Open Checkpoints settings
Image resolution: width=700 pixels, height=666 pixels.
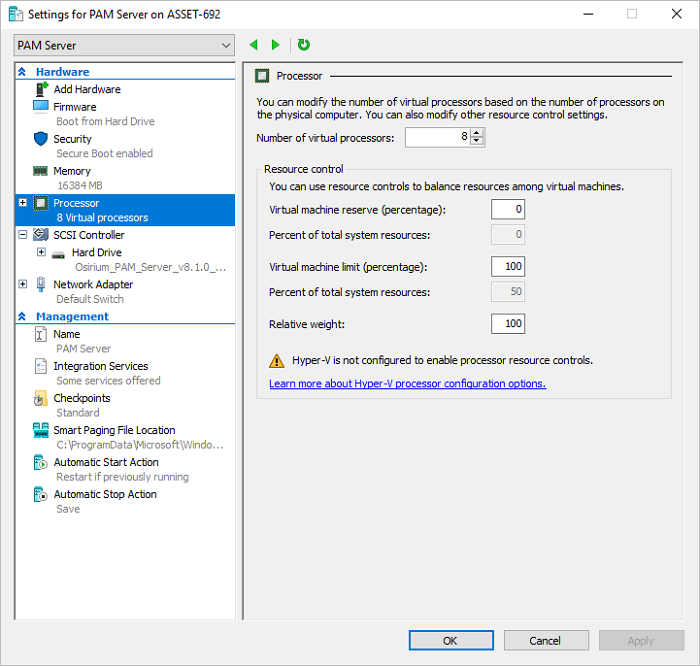pos(82,398)
